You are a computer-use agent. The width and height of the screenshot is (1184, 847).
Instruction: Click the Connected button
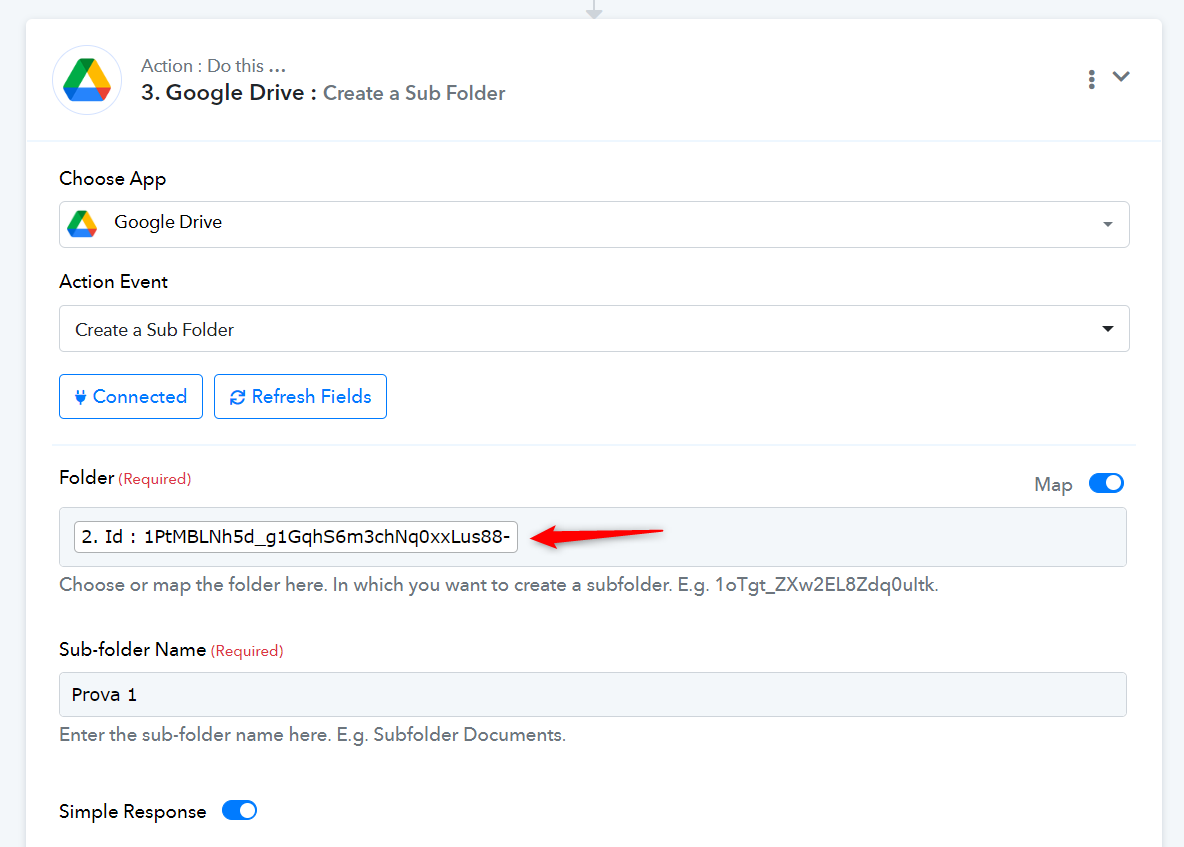[x=131, y=396]
